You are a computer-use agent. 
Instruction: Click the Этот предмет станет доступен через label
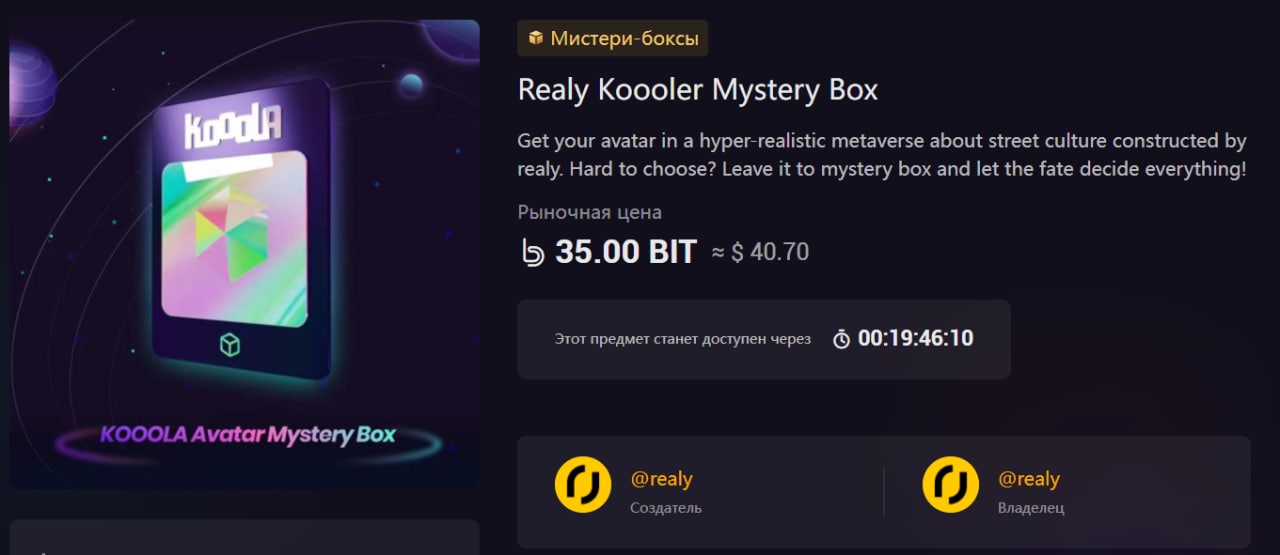[x=683, y=339]
